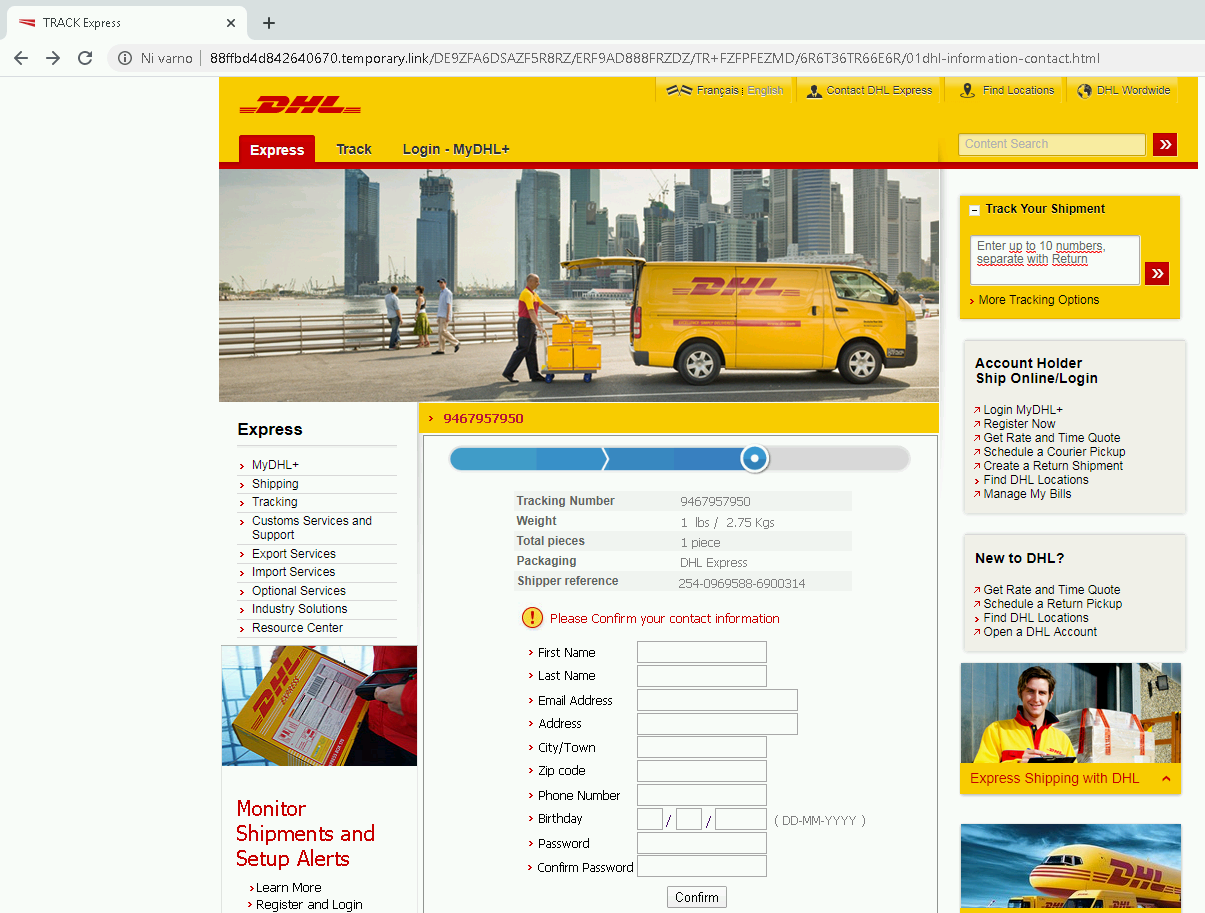Click the Zip code field
Viewport: 1205px width, 913px height.
(x=702, y=771)
